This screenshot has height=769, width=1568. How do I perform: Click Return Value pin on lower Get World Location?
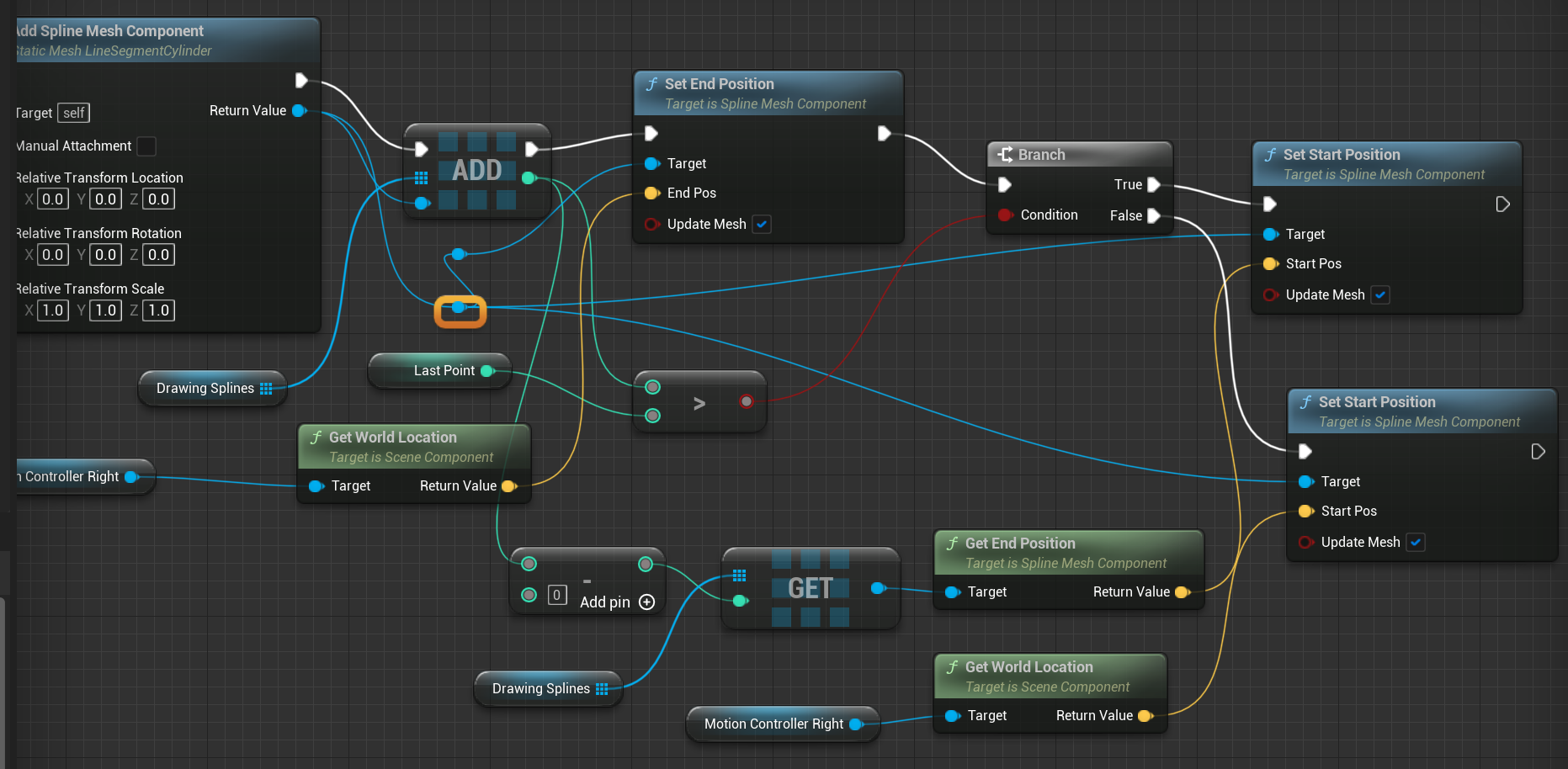[x=1145, y=716]
